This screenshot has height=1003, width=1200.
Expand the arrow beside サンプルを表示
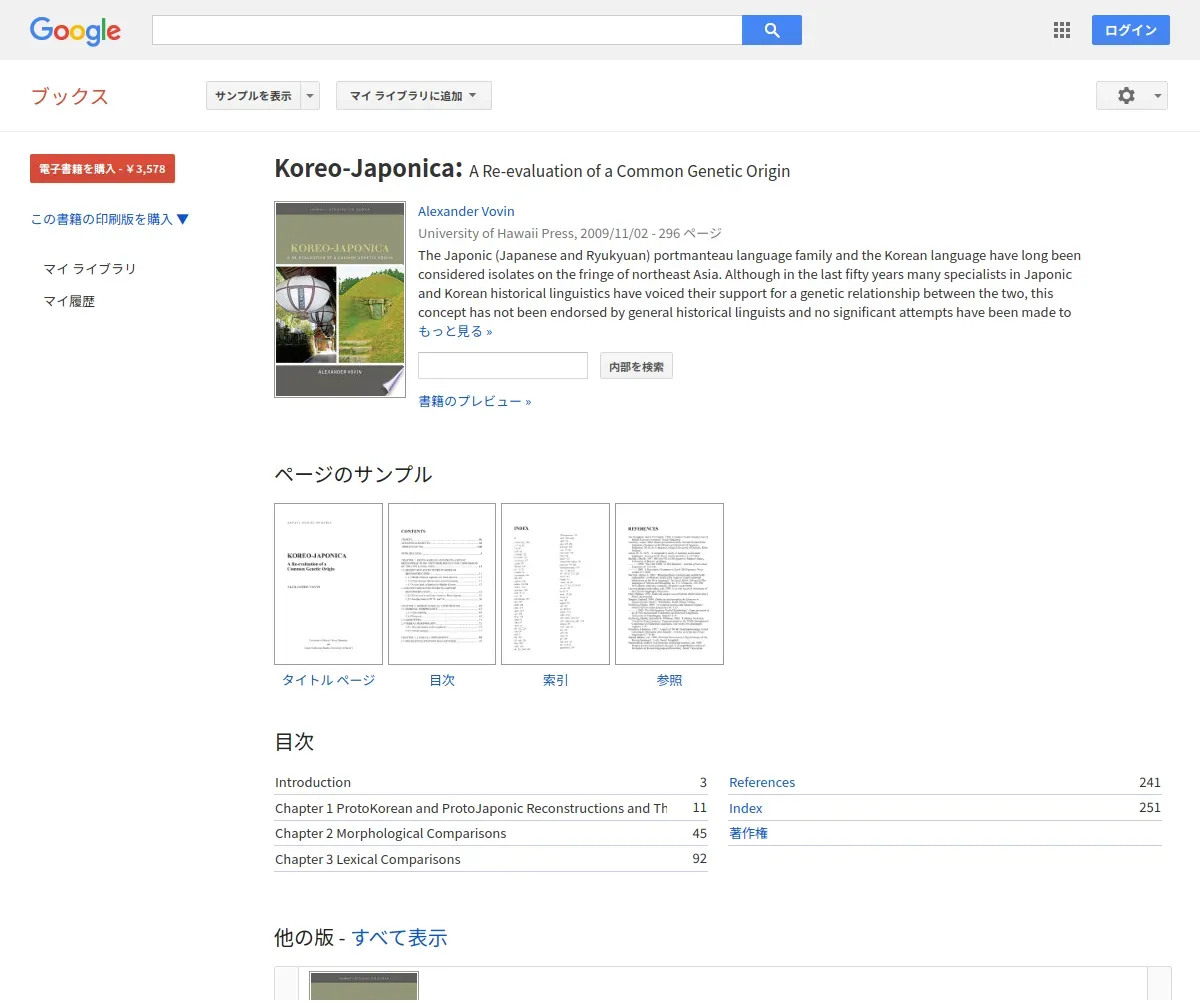(x=310, y=96)
